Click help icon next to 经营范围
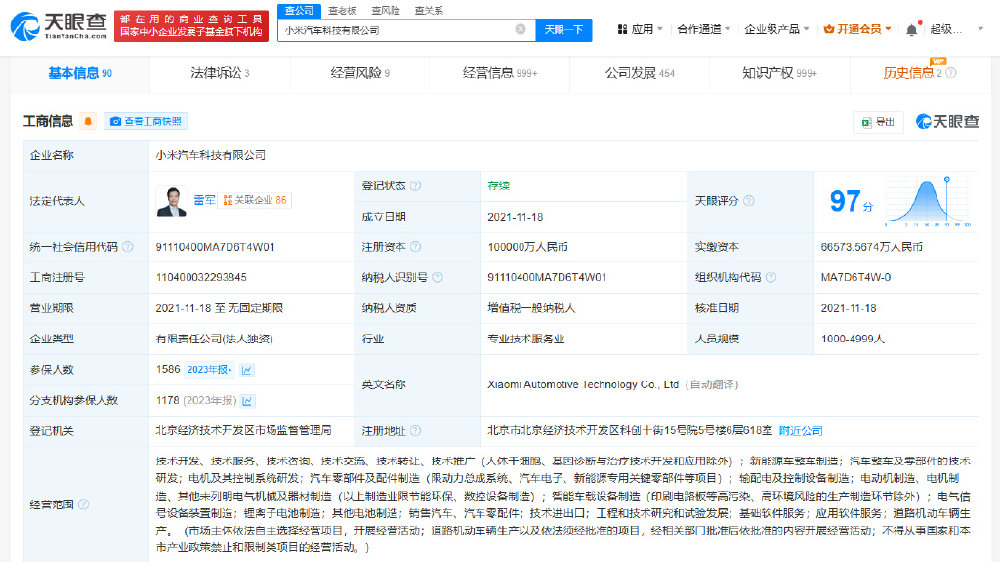Image resolution: width=1000 pixels, height=562 pixels. (x=84, y=505)
